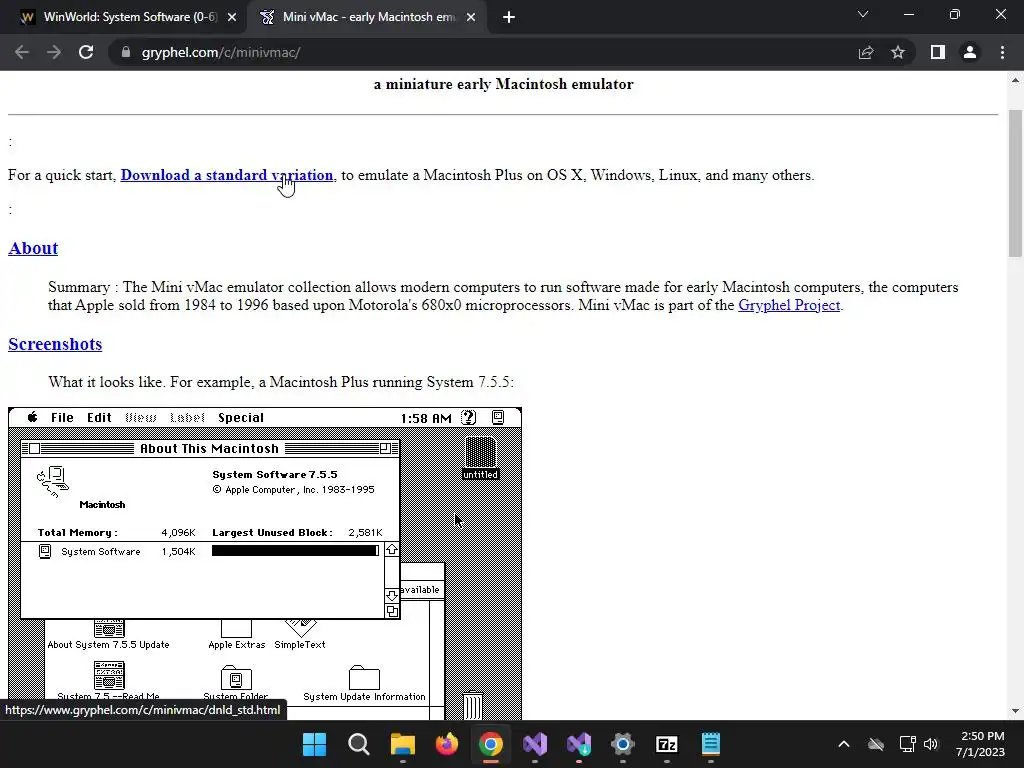This screenshot has height=768, width=1024.
Task: Close the Mini vMac tab
Action: 471,17
